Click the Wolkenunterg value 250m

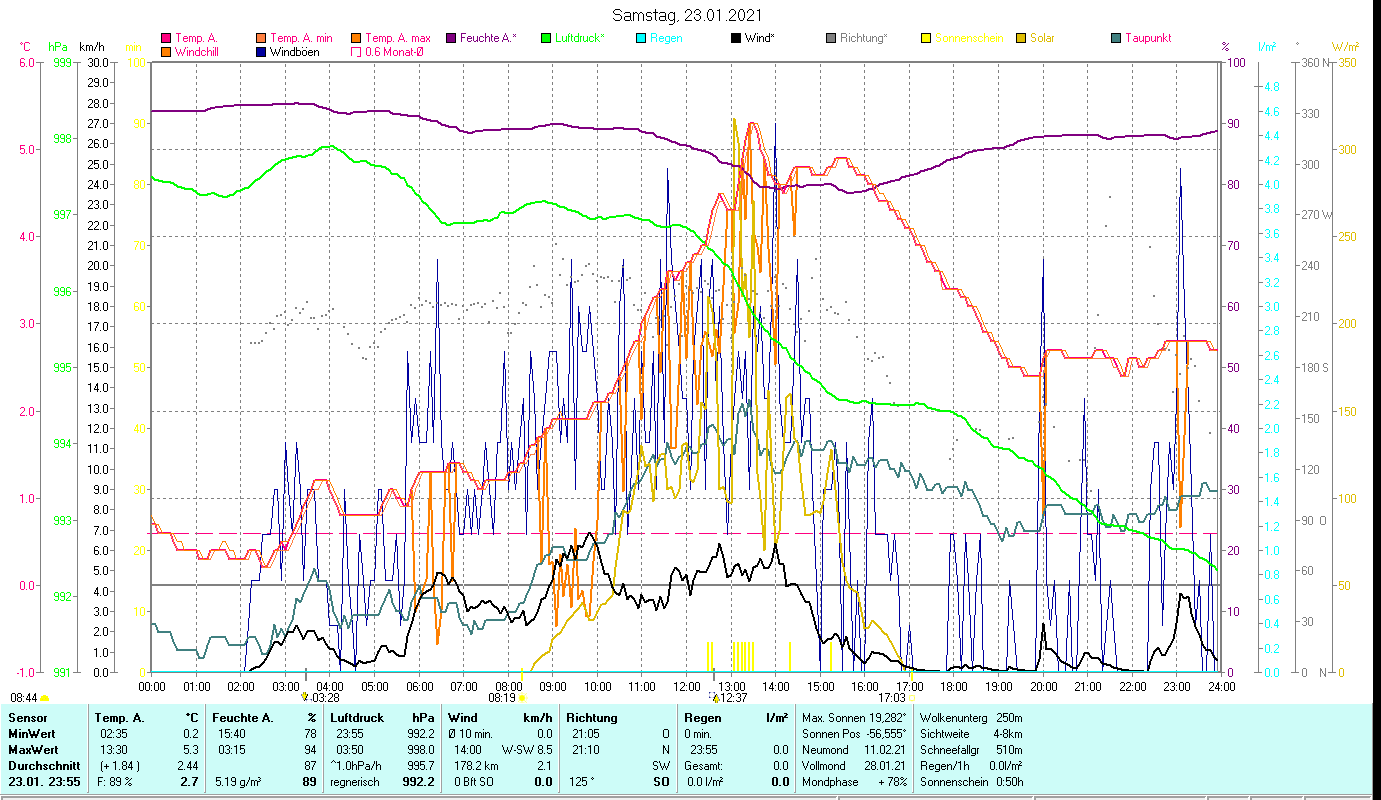pyautogui.click(x=1009, y=718)
